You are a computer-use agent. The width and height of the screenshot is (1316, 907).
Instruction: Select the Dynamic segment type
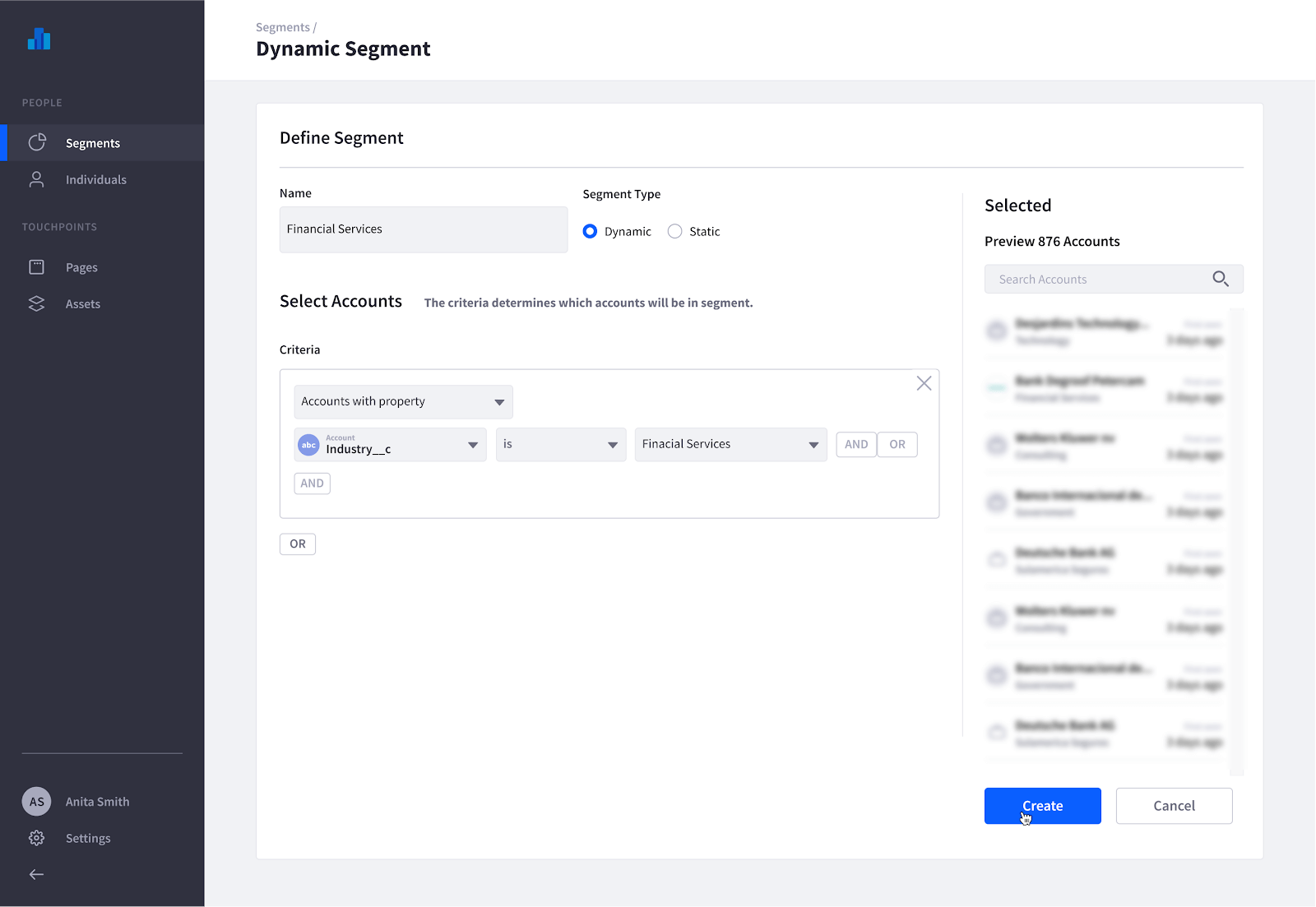tap(590, 231)
